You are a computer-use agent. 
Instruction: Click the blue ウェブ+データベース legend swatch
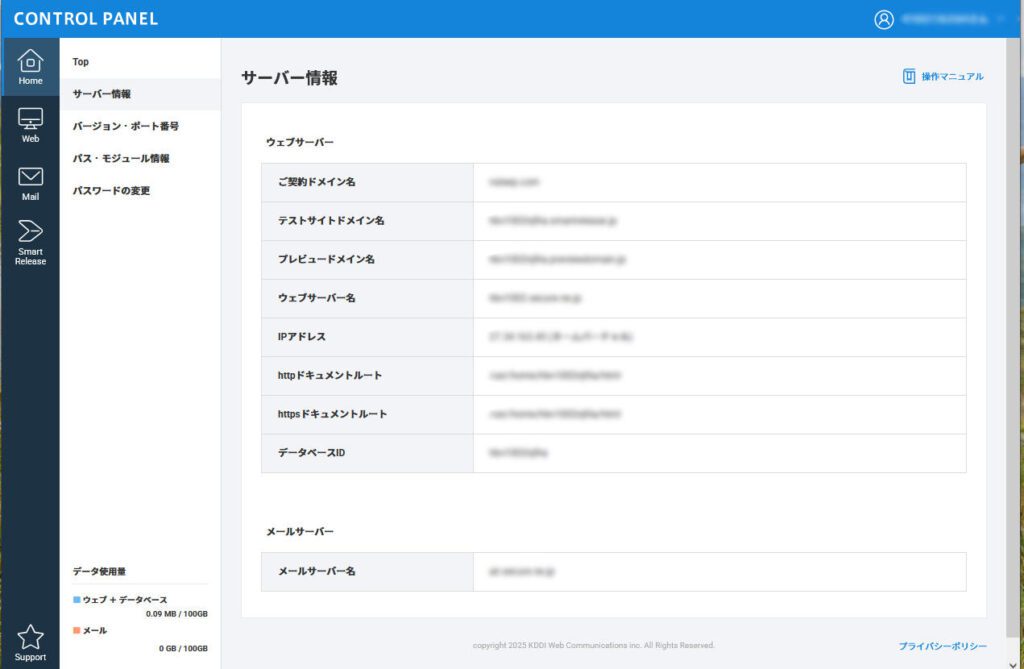tap(76, 600)
